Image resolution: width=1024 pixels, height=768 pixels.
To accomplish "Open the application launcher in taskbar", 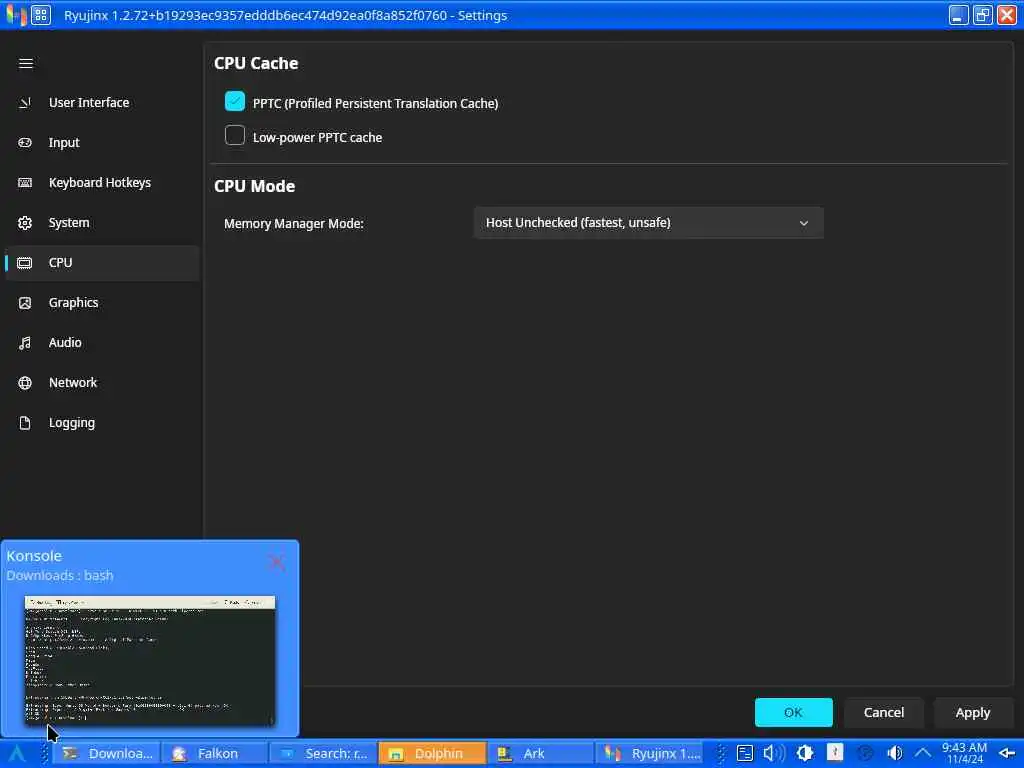I will coord(16,753).
